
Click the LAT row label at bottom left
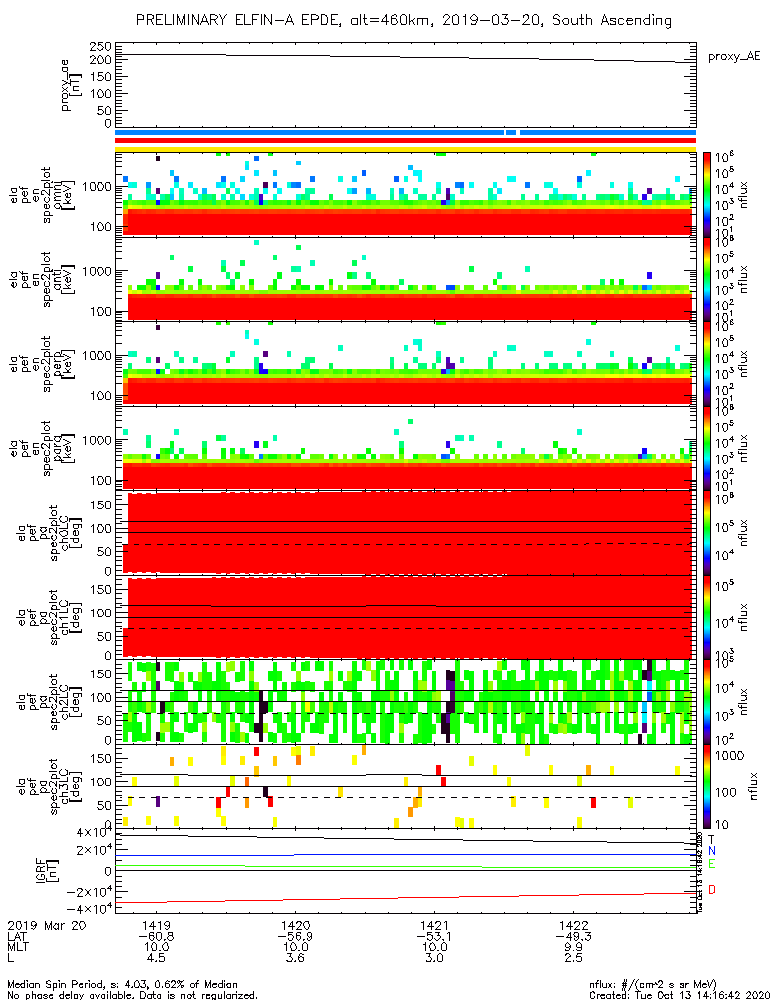pos(19,936)
